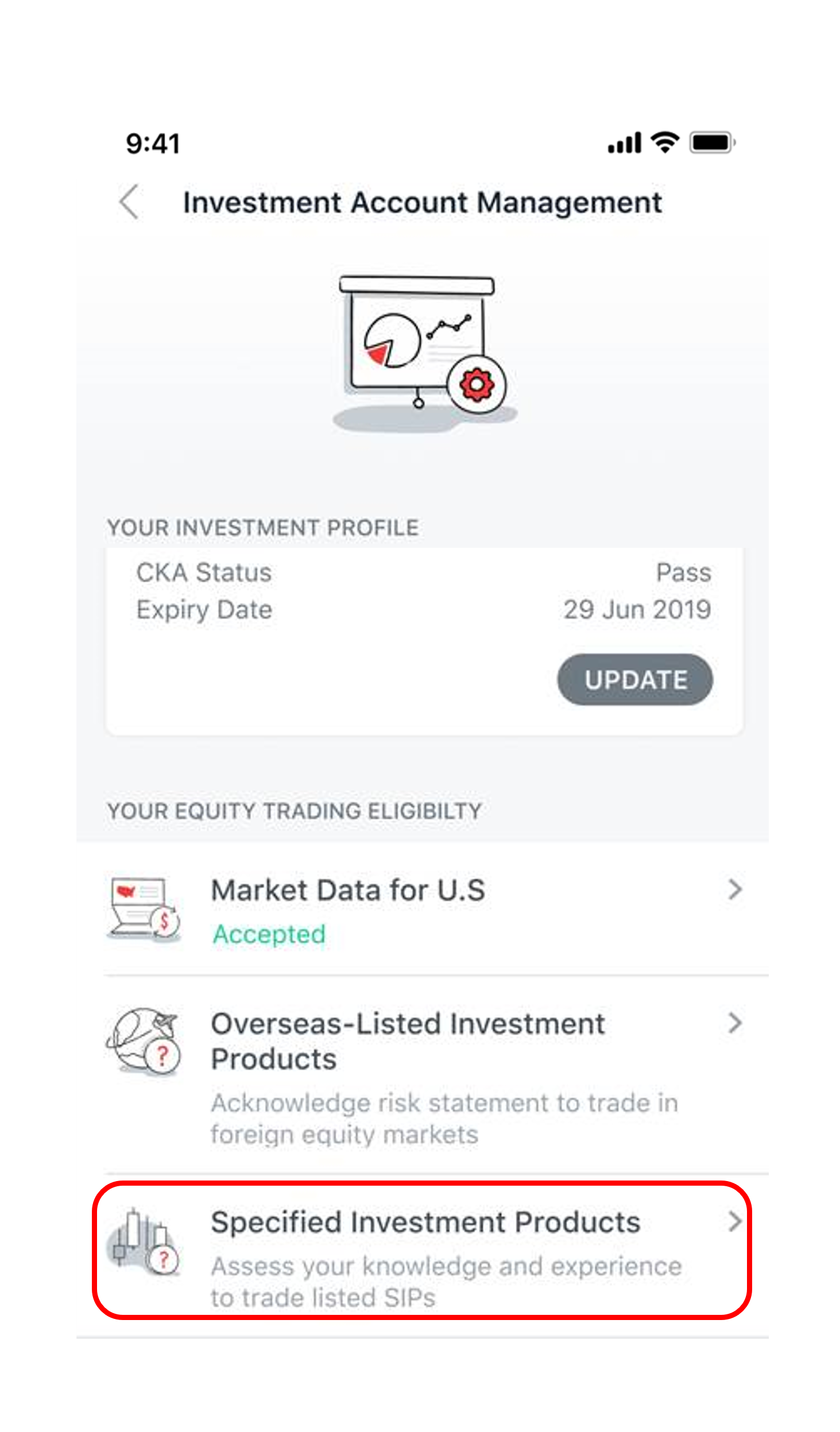Click the battery status icon
Screen dimensions: 840x1432
(712, 142)
